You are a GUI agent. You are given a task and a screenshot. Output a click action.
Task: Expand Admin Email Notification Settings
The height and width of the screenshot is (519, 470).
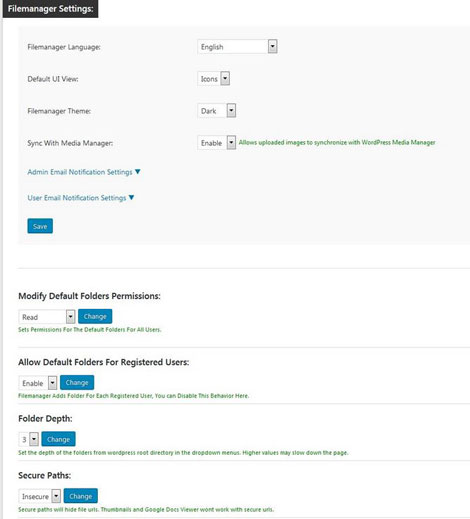click(x=80, y=172)
